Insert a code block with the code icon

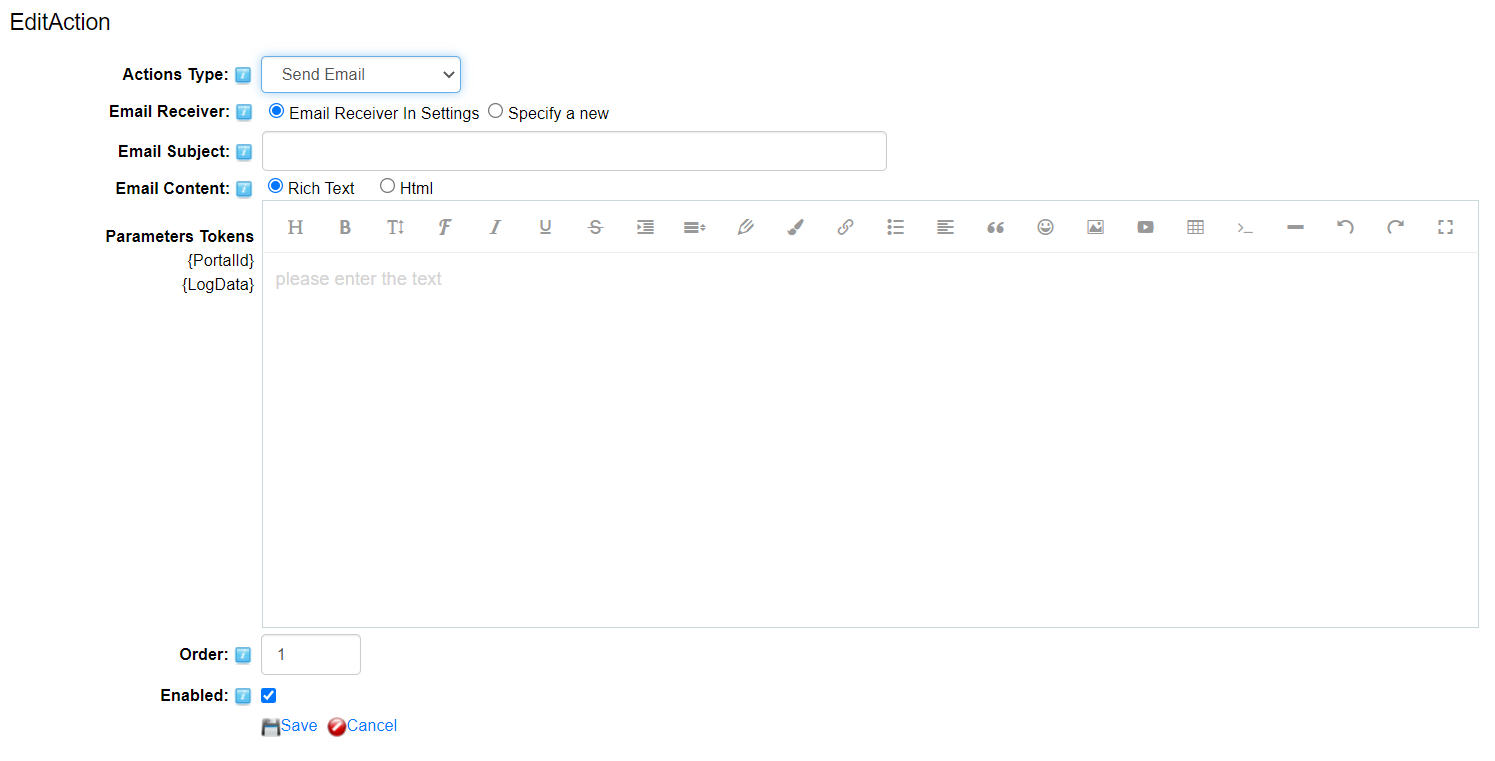pyautogui.click(x=1245, y=227)
